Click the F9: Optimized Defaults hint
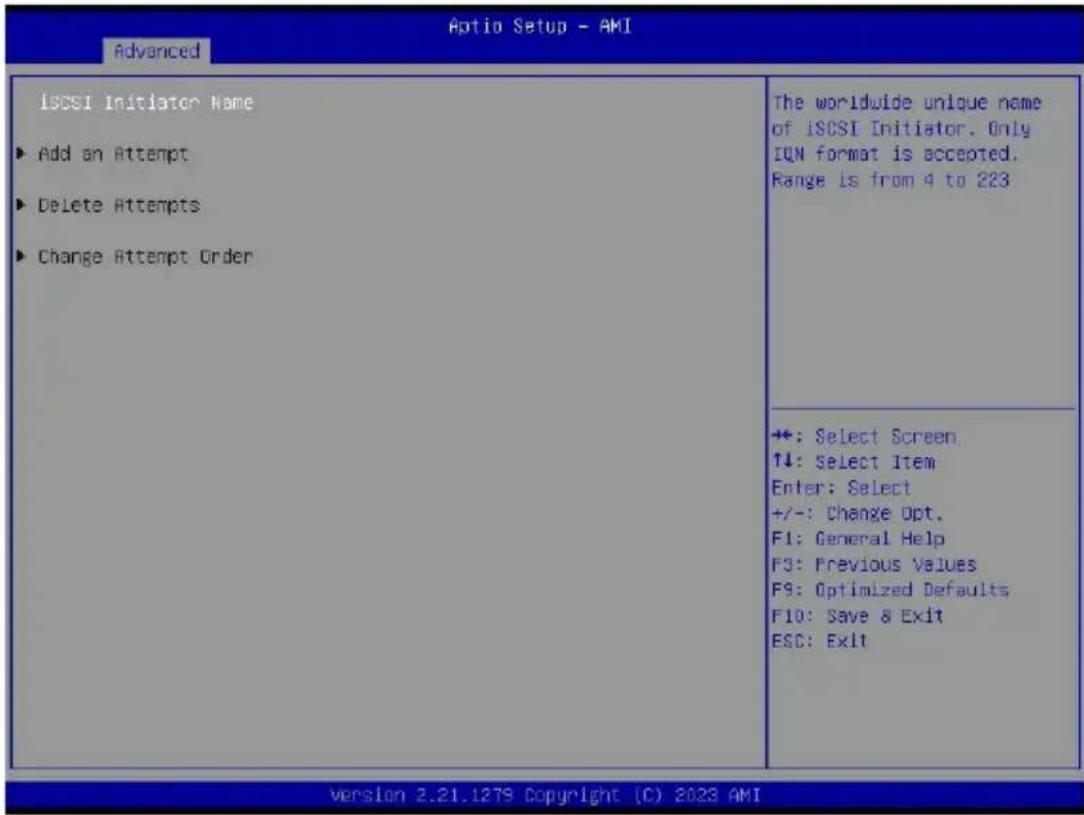The width and height of the screenshot is (1084, 815). 890,590
